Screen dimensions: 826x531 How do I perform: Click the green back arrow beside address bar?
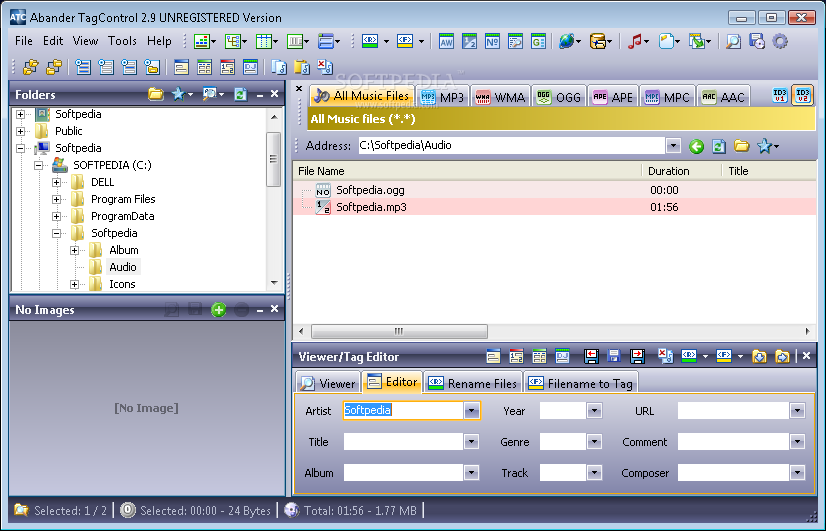[696, 146]
